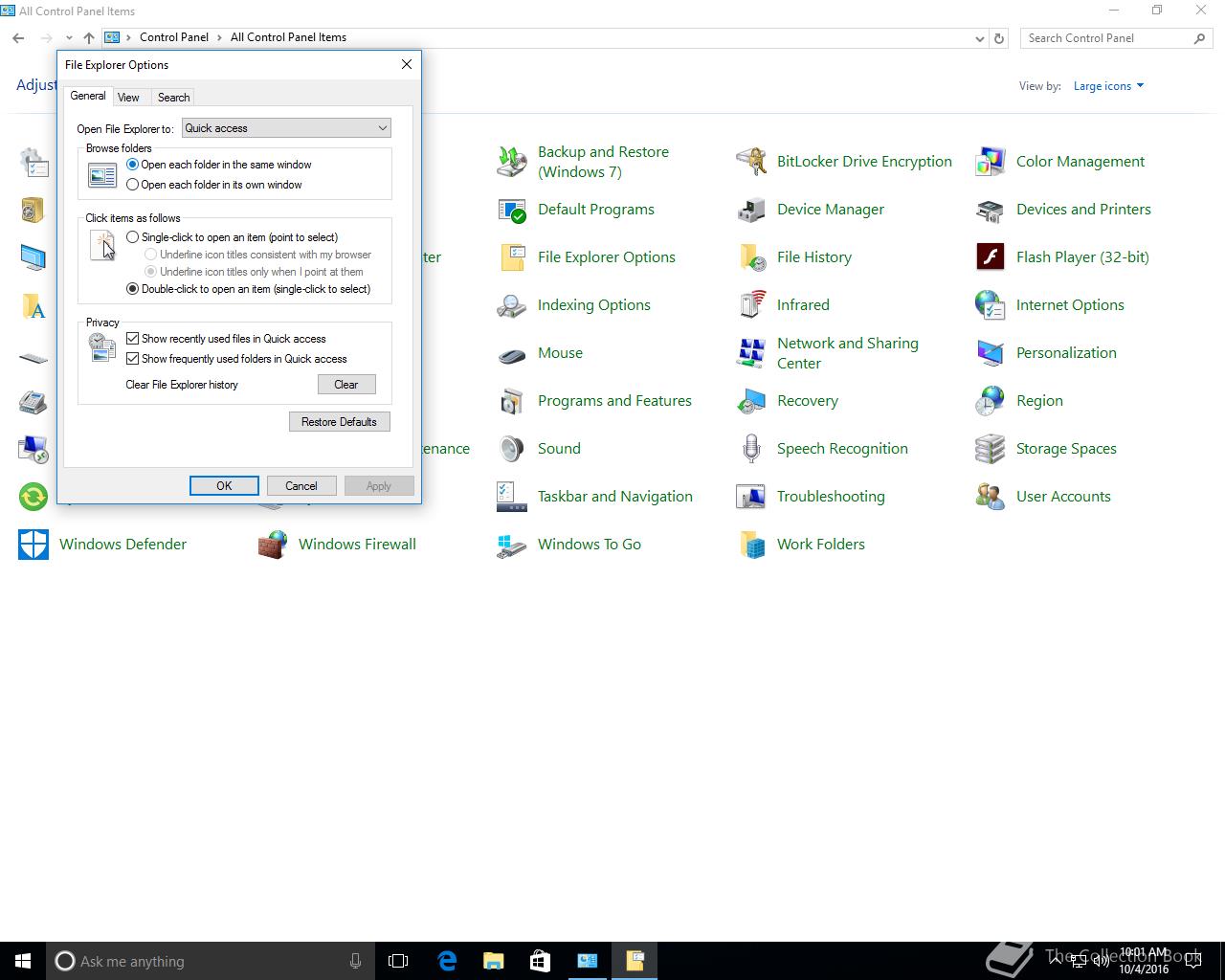
Task: Open the Speech Recognition microphone icon
Action: [751, 449]
